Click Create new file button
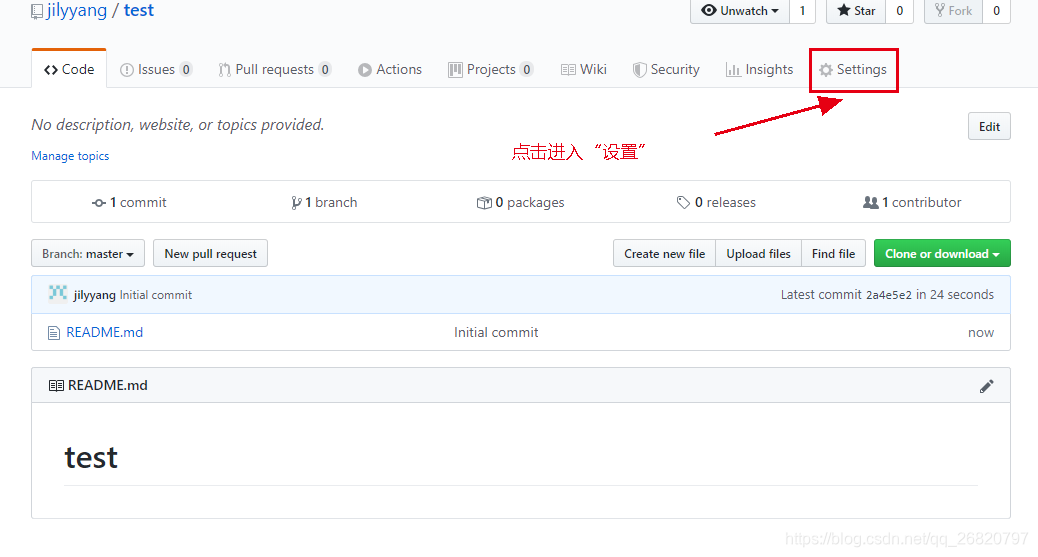Image resolution: width=1038 pixels, height=557 pixels. click(x=665, y=254)
